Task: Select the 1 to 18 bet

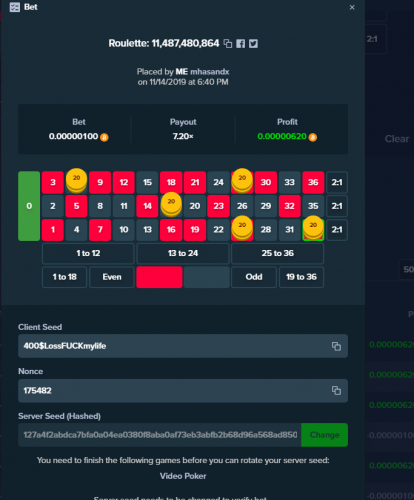Action: (65, 277)
